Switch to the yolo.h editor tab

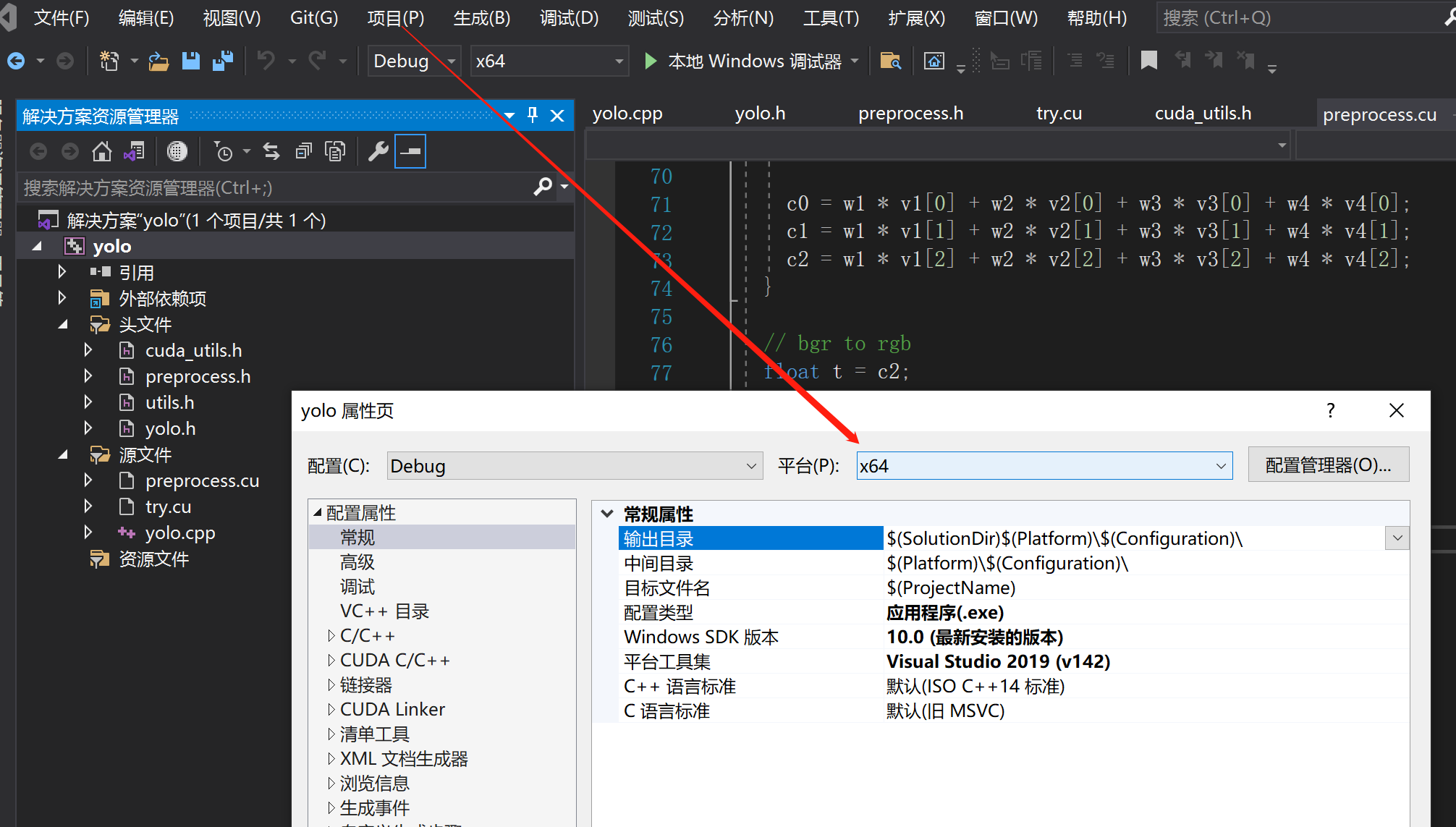[x=760, y=114]
